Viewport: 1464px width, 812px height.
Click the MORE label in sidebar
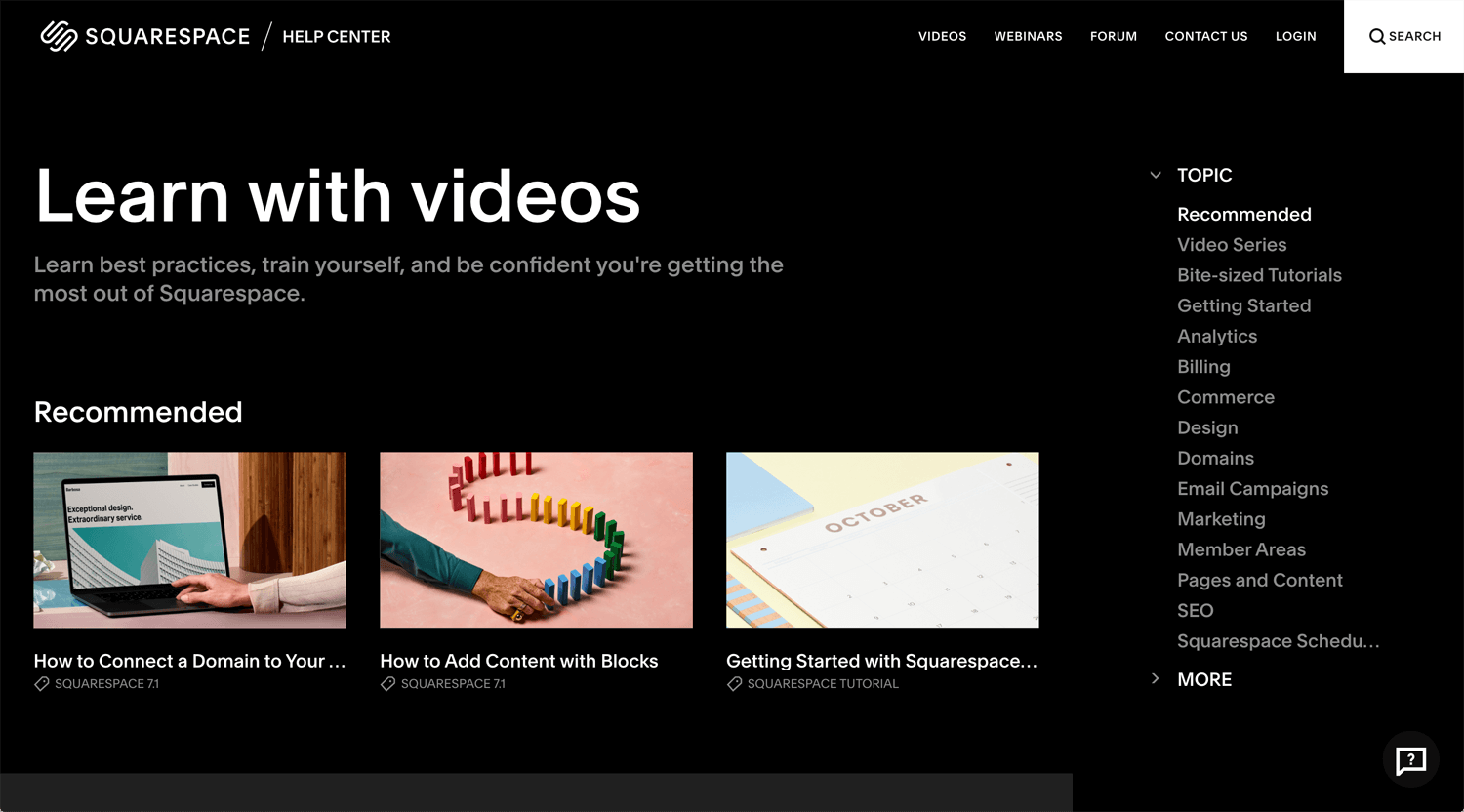(x=1204, y=679)
